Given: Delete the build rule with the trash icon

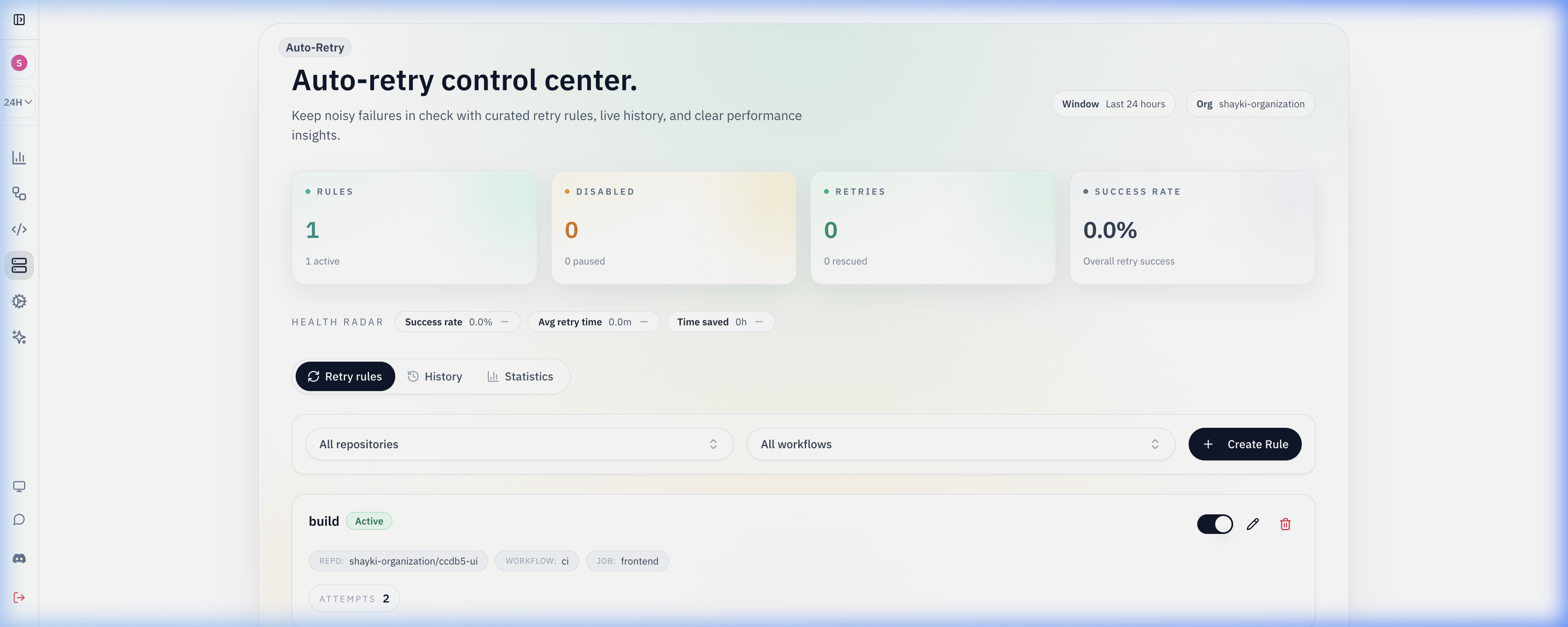Looking at the screenshot, I should click(1285, 523).
